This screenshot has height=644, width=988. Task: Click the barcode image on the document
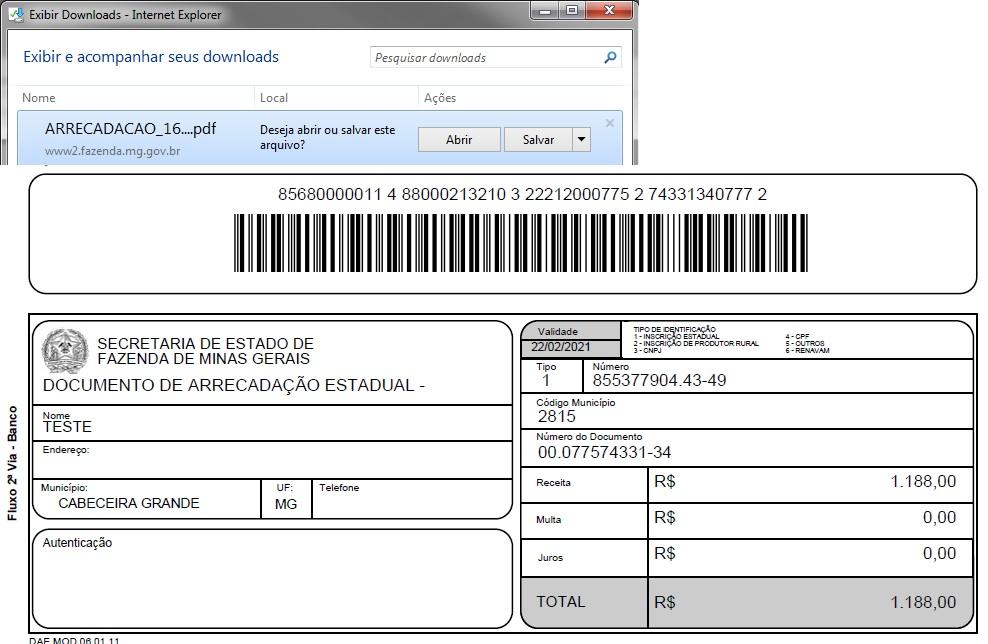pyautogui.click(x=520, y=243)
